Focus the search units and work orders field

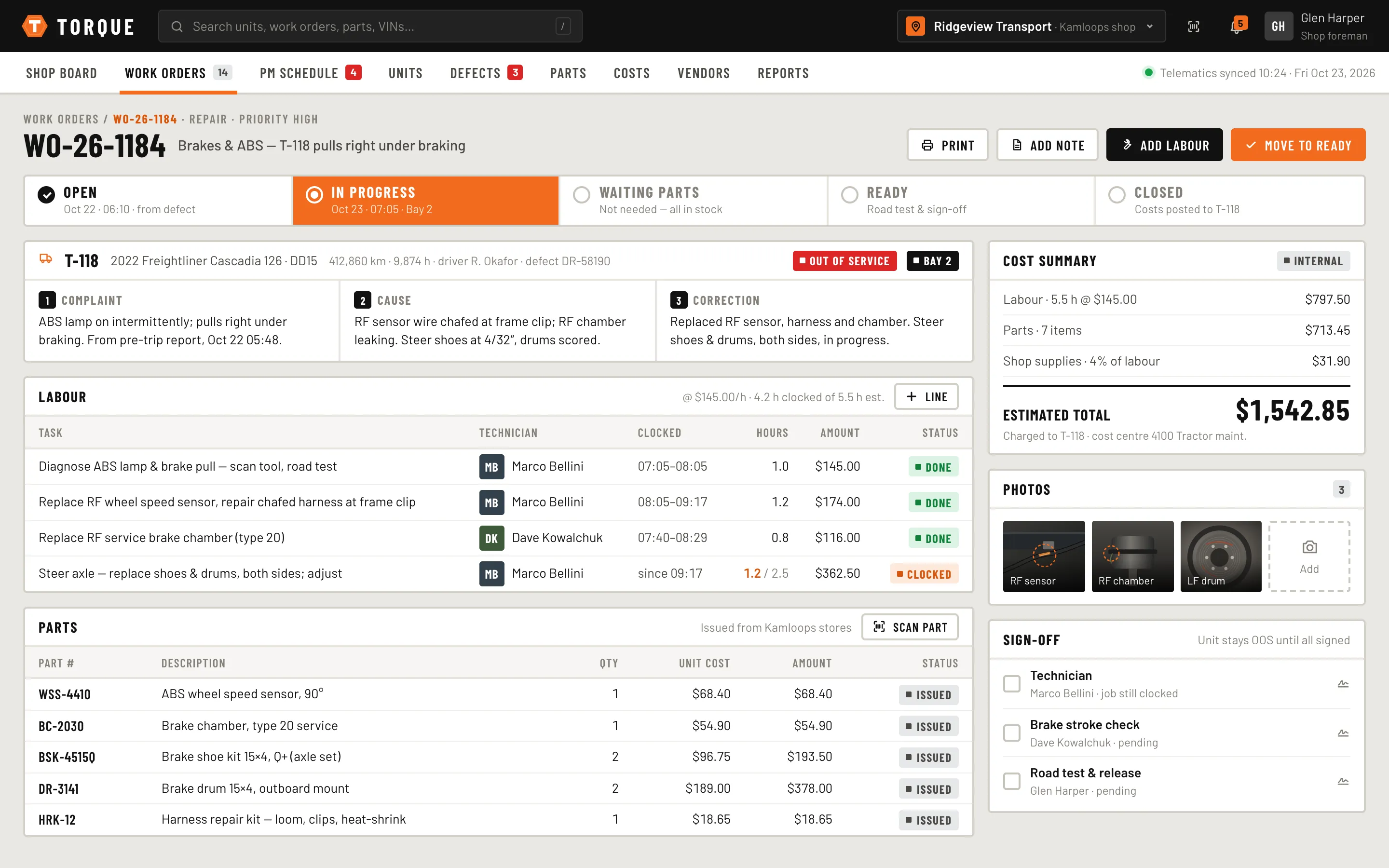[370, 27]
